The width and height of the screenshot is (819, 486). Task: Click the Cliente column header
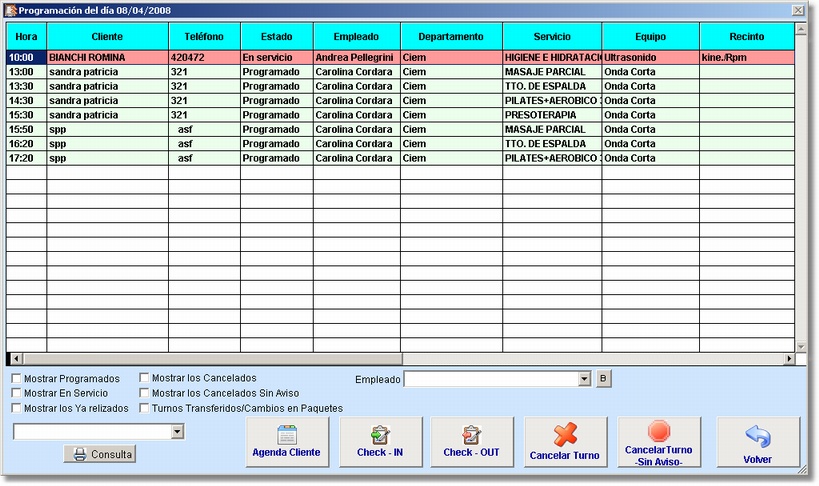click(107, 37)
